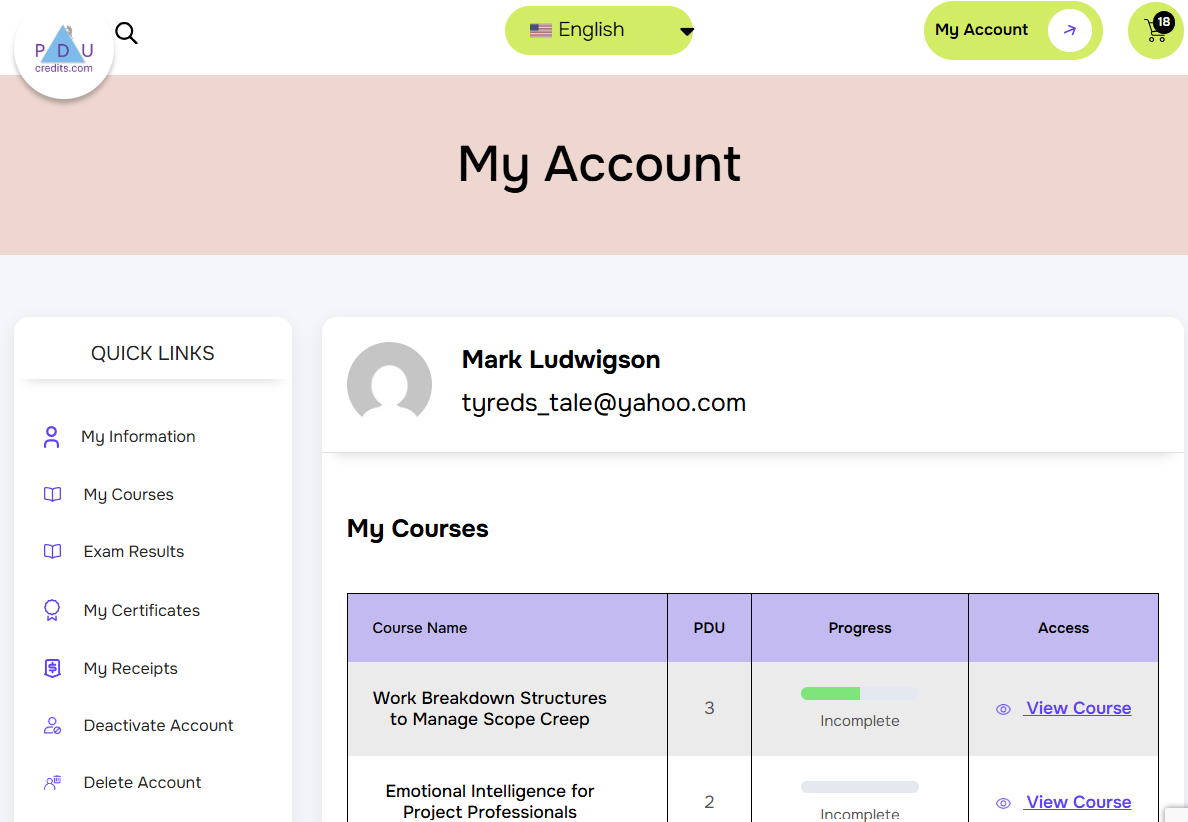1188x822 pixels.
Task: Expand the English language dropdown
Action: pyautogui.click(x=599, y=30)
